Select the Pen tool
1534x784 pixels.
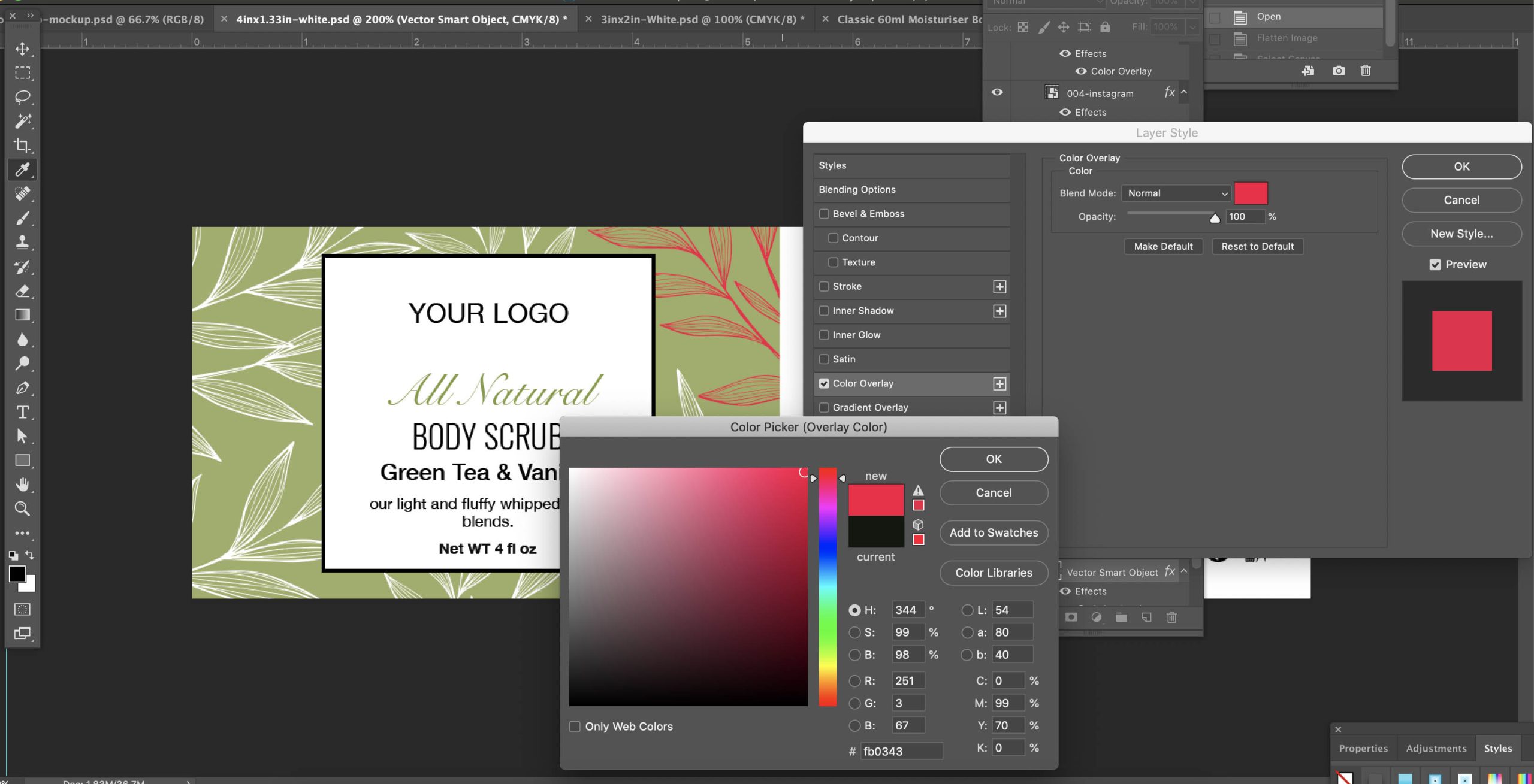click(x=22, y=388)
